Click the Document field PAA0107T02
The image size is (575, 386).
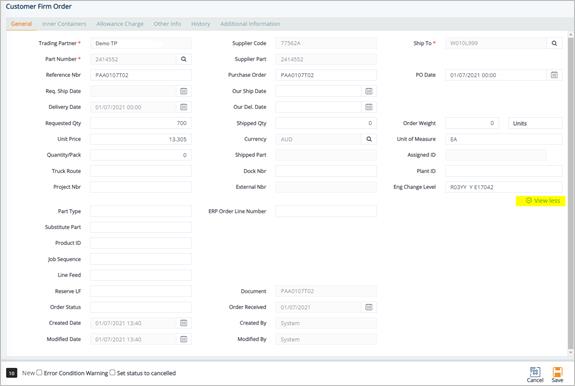coord(326,291)
